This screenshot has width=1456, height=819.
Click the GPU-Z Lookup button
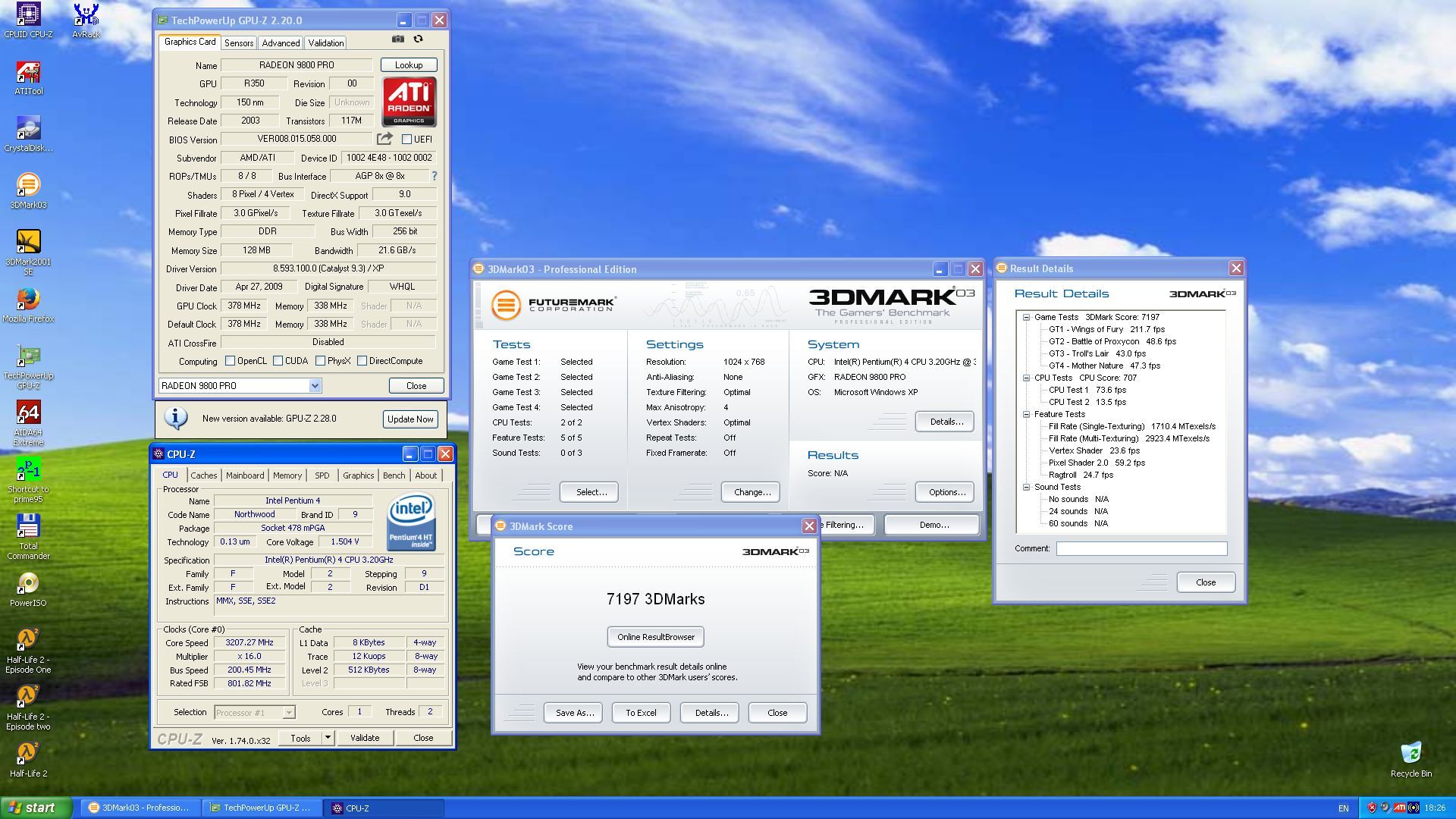click(409, 65)
